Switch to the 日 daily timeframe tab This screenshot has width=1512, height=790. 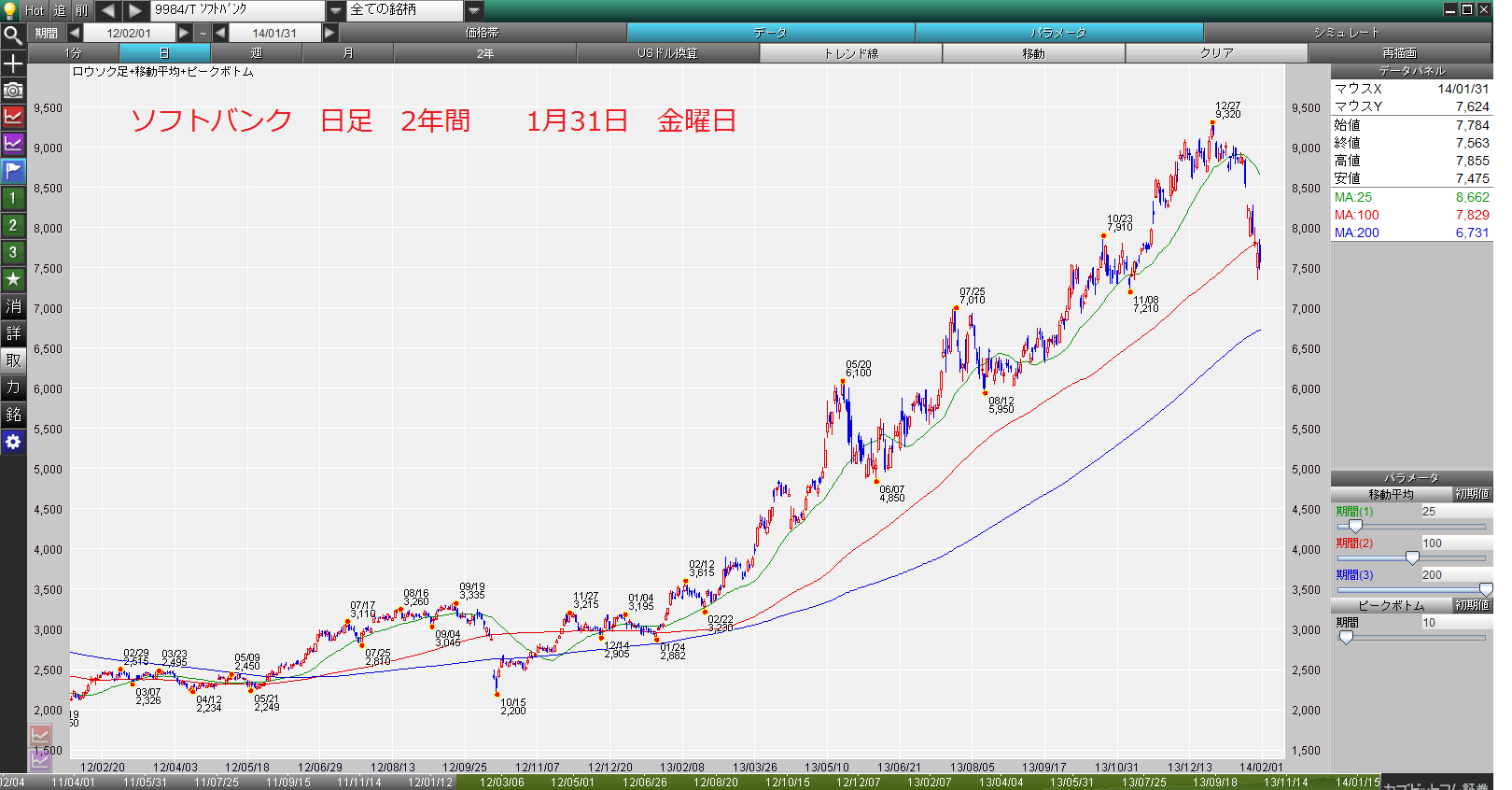[165, 53]
